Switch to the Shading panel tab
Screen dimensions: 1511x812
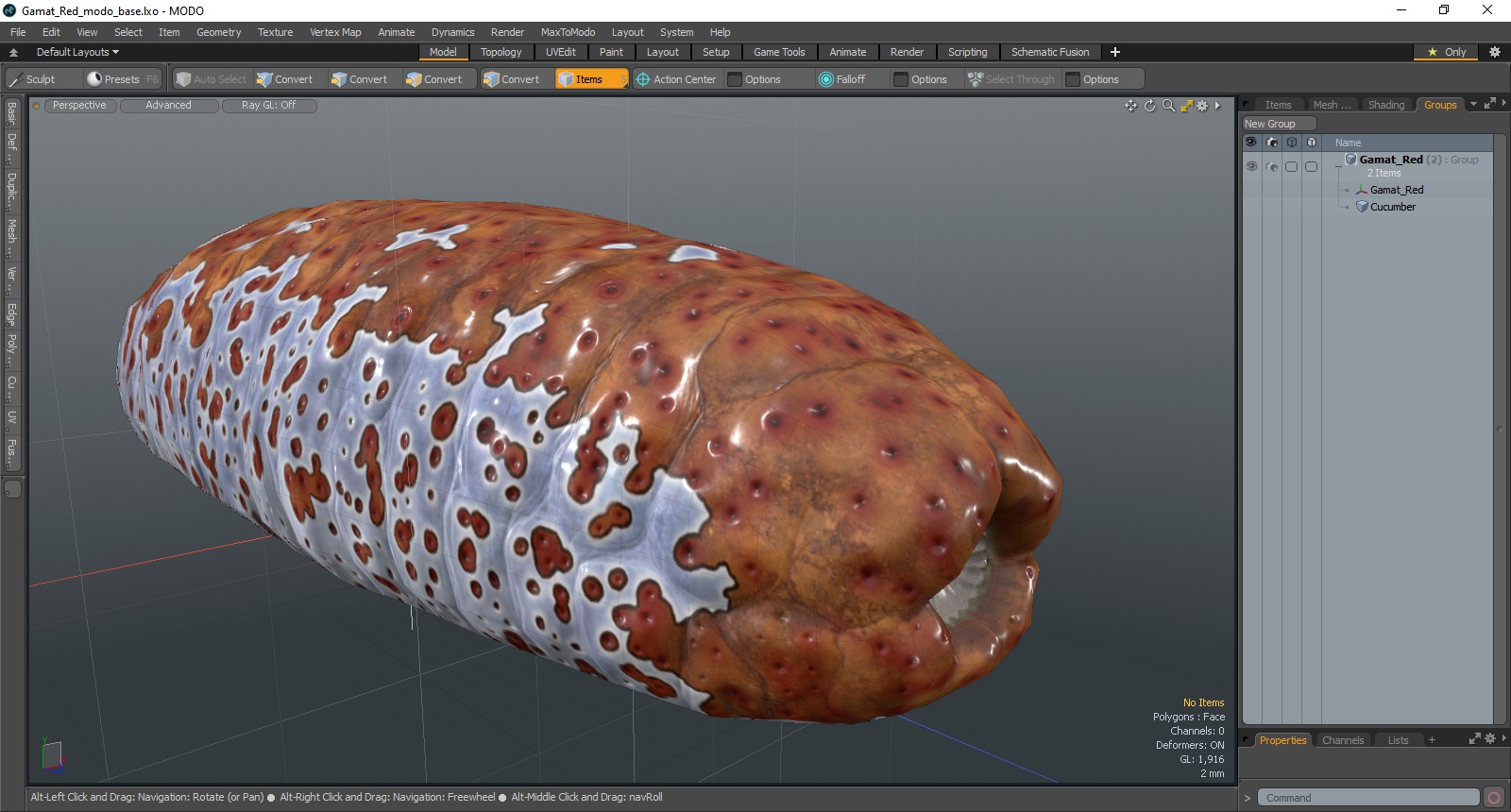(1385, 105)
